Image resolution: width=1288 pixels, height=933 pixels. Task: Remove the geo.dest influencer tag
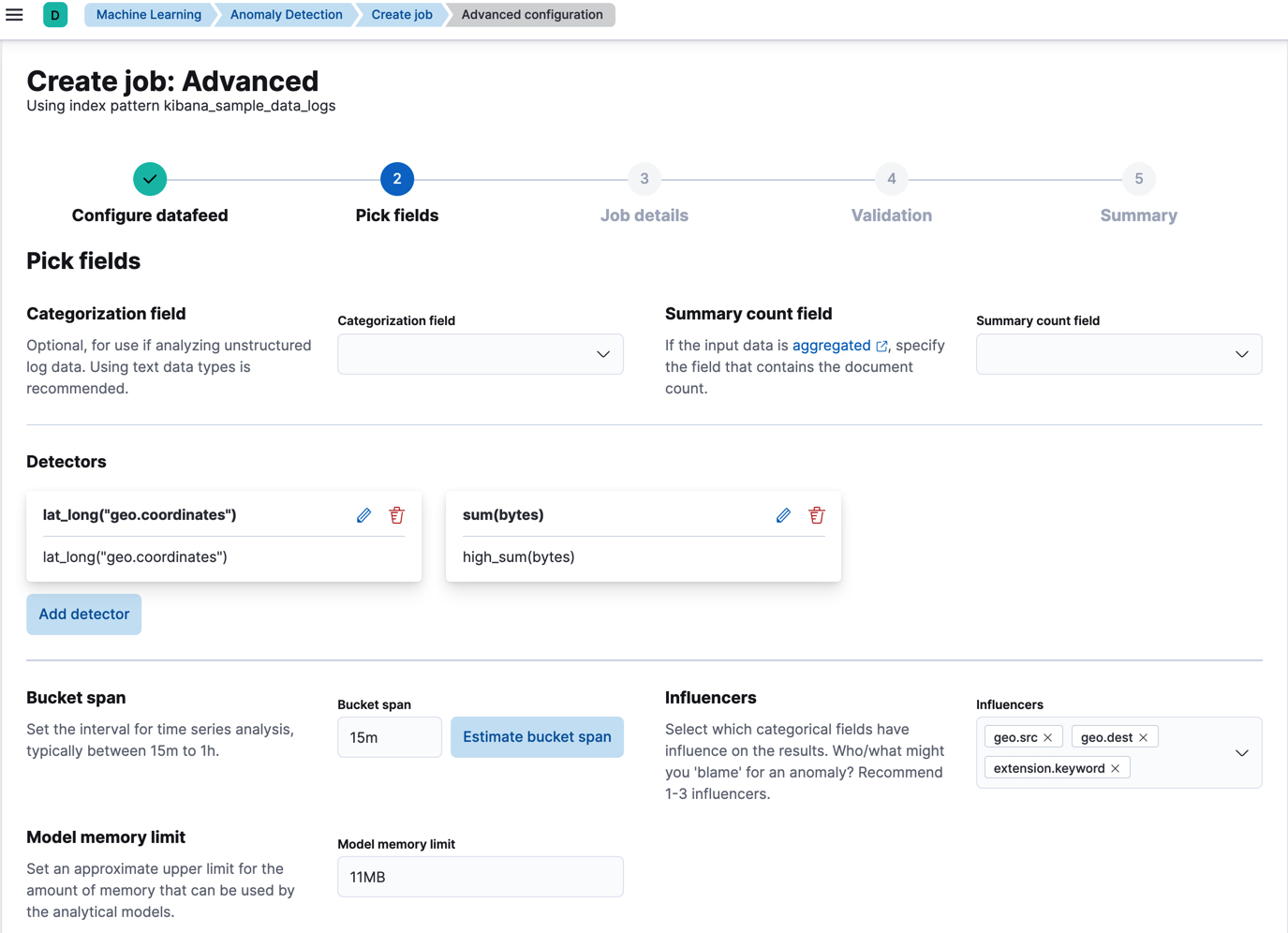[1143, 736]
